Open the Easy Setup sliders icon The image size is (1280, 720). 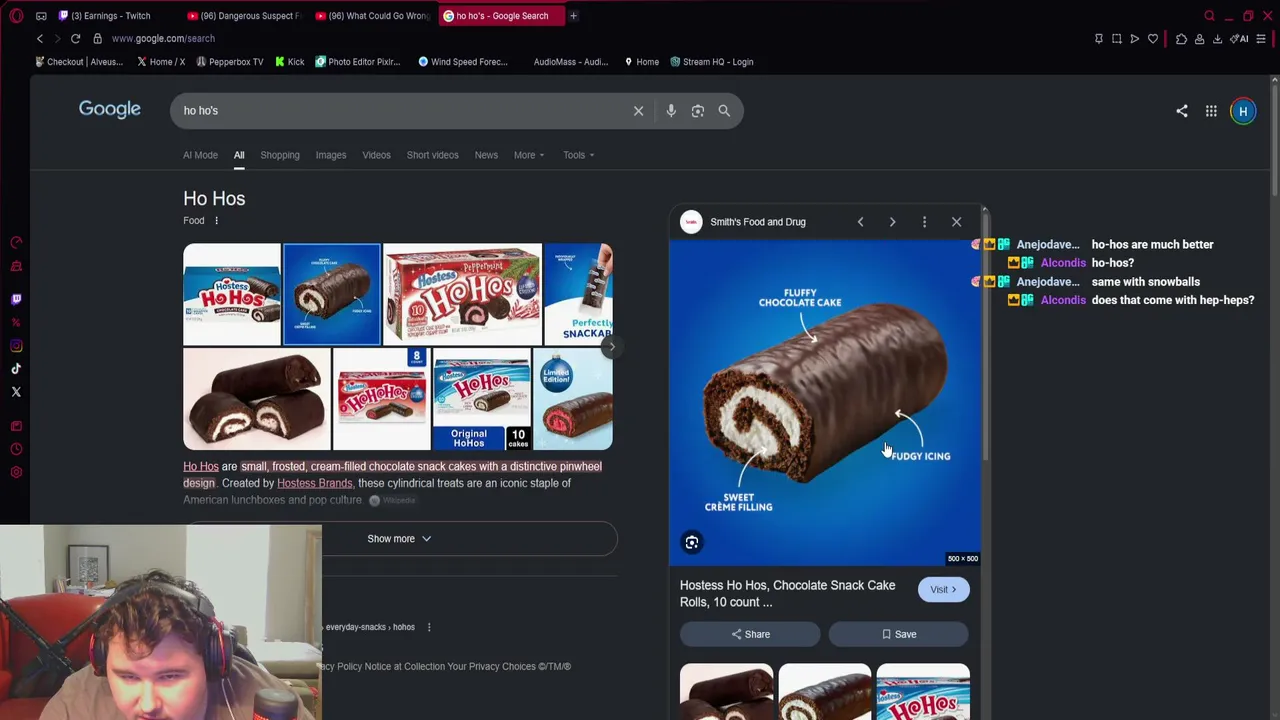coord(1261,38)
